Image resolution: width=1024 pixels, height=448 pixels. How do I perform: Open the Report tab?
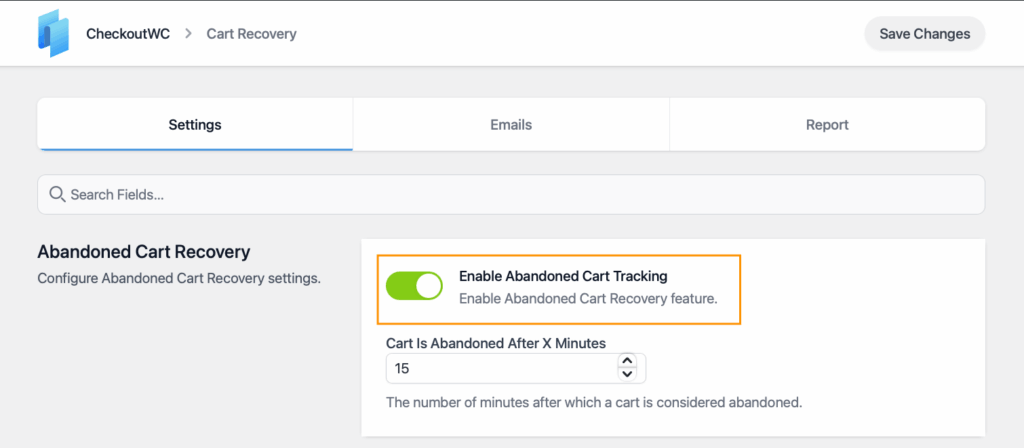pos(827,125)
